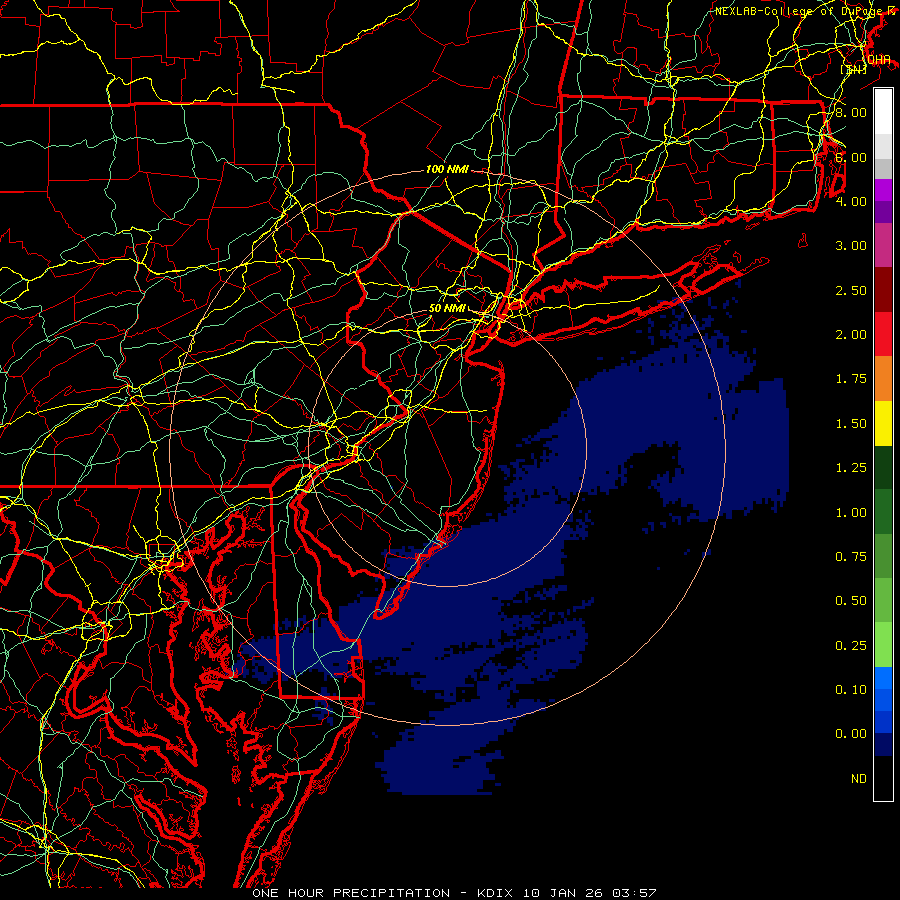The image size is (900, 900).
Task: Click the gray 6.00 inch legend swatch
Action: (x=883, y=168)
